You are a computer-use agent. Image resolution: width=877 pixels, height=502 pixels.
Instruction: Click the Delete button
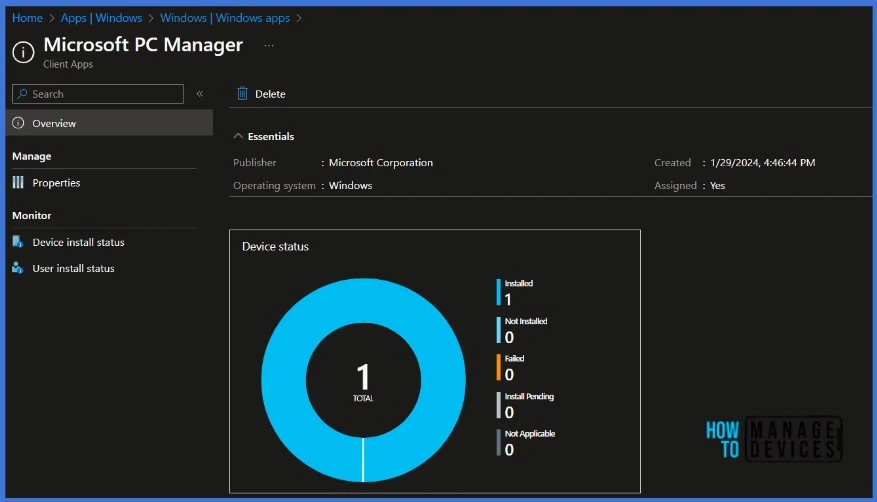tap(261, 94)
